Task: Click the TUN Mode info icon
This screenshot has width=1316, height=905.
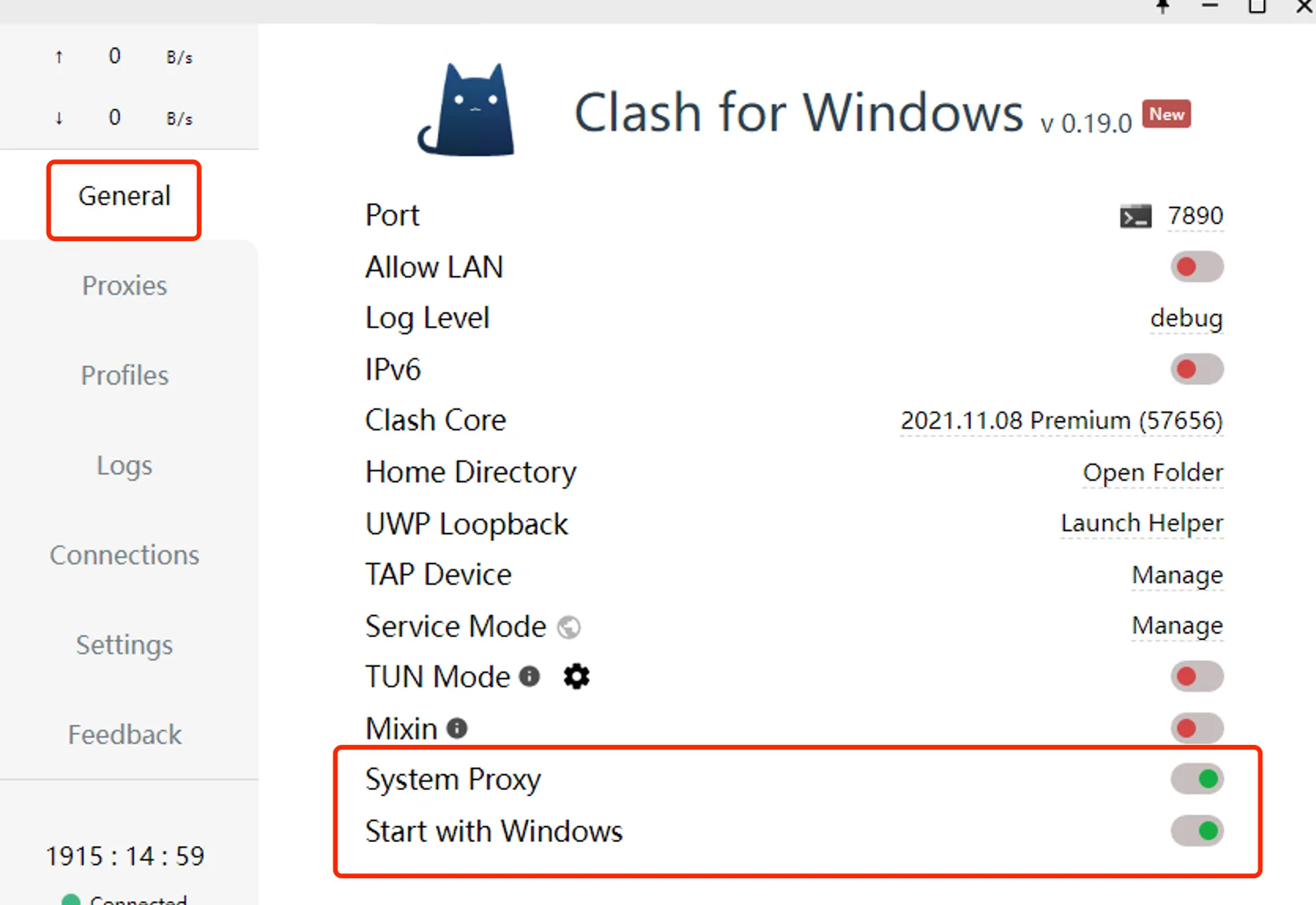Action: (x=530, y=676)
